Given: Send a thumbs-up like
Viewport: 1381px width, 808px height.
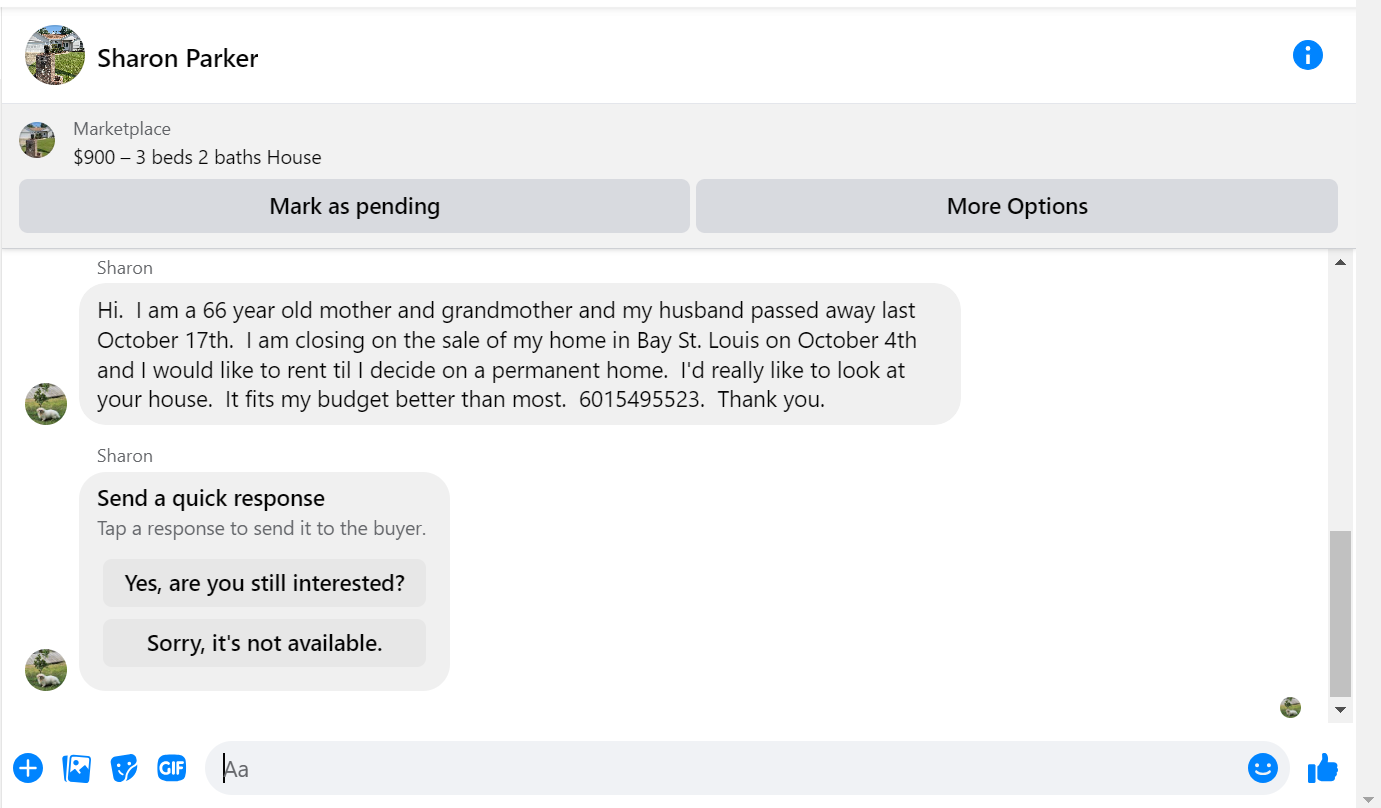Looking at the screenshot, I should click(x=1322, y=768).
